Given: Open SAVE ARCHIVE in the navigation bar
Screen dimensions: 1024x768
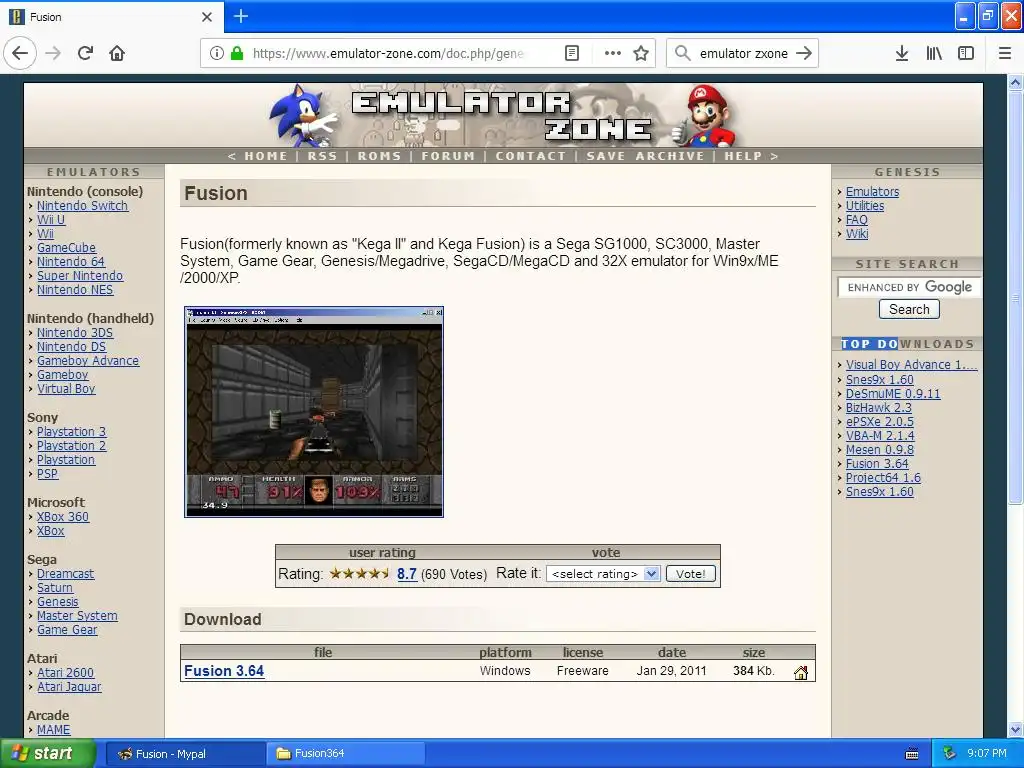Looking at the screenshot, I should point(645,156).
